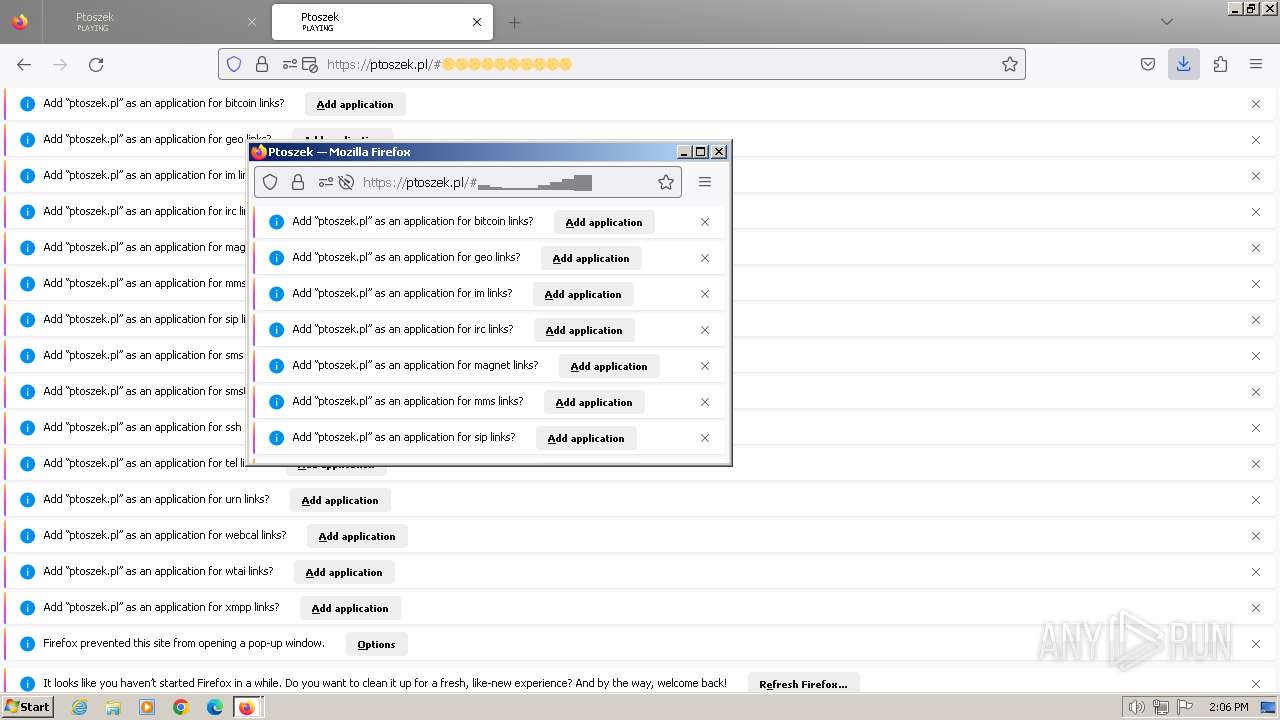
Task: Open lock icon in popup window
Action: coord(298,182)
